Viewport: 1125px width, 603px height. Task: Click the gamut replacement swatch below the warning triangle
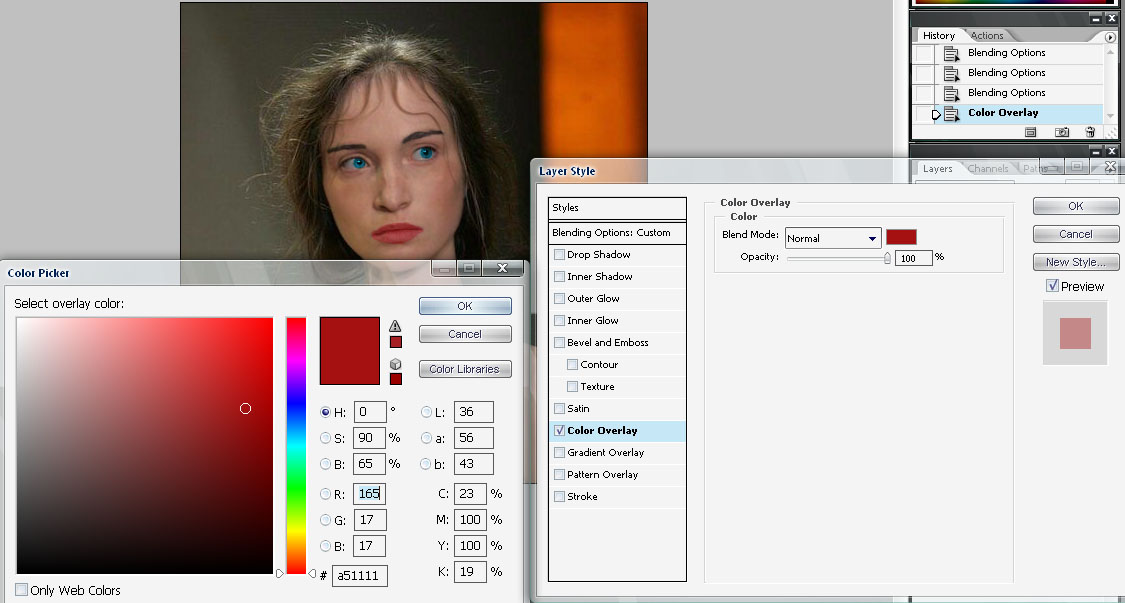click(x=395, y=342)
